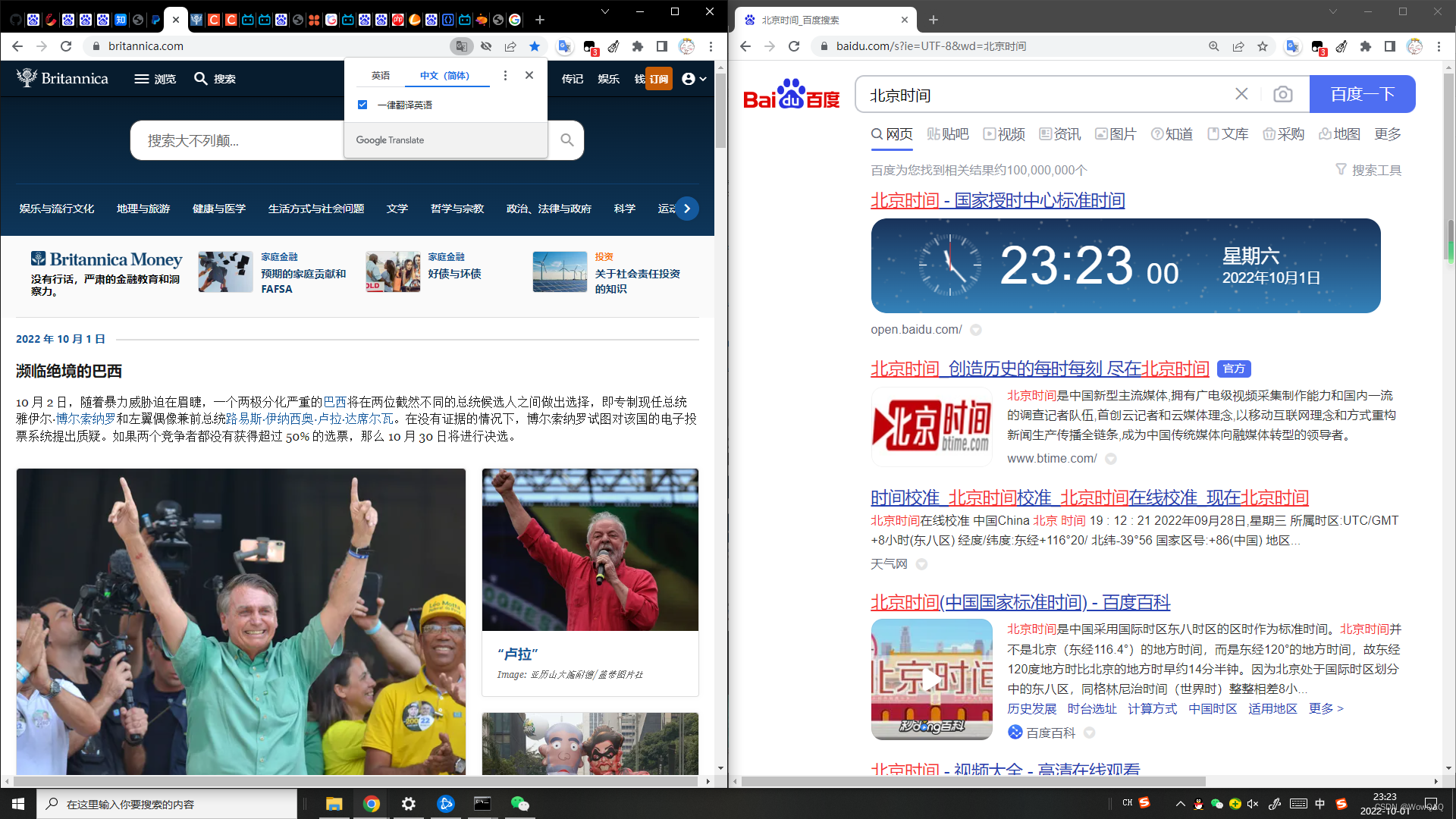Open translate popup options menu

click(505, 75)
